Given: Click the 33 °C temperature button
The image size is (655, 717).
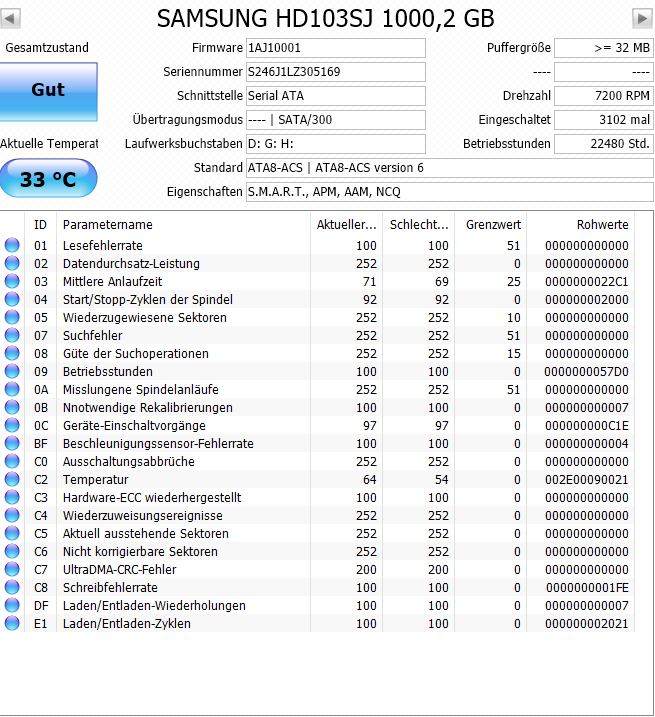Looking at the screenshot, I should tap(48, 178).
